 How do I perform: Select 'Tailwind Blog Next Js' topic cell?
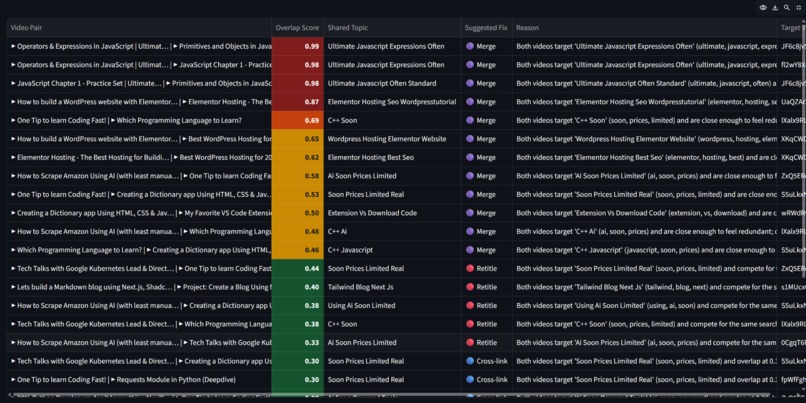tap(392, 287)
